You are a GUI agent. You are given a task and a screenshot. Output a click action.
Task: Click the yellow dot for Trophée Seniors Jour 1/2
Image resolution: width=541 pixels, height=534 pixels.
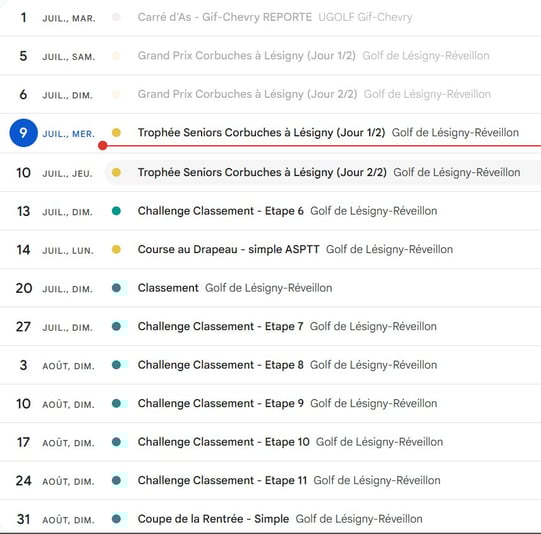click(x=116, y=132)
